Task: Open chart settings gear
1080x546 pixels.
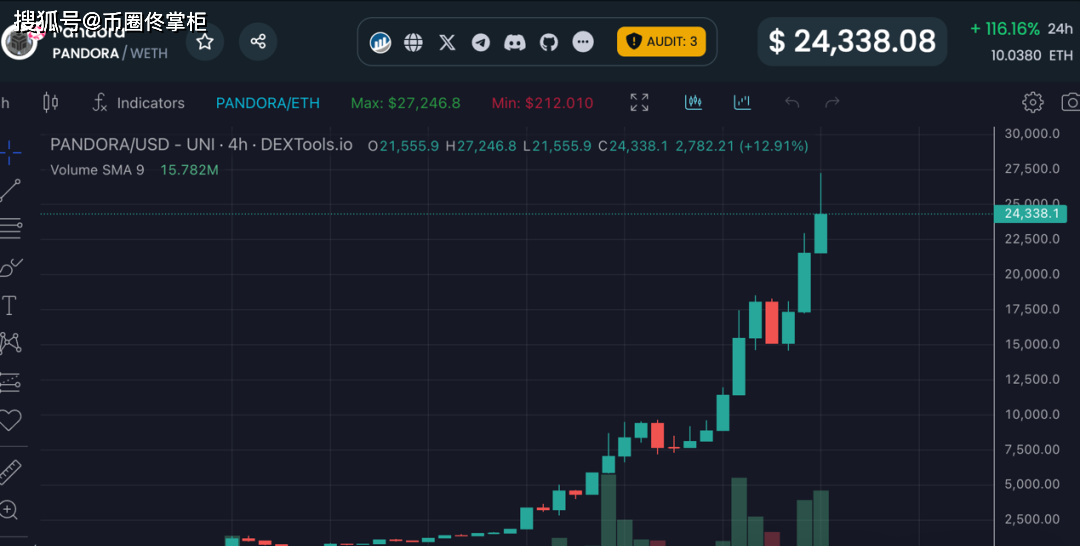Action: click(x=1032, y=103)
